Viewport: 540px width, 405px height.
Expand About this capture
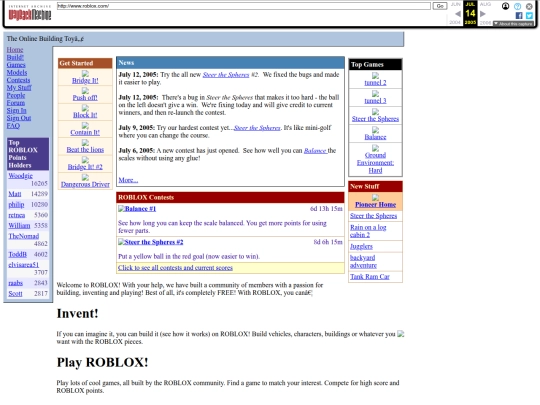pos(513,24)
